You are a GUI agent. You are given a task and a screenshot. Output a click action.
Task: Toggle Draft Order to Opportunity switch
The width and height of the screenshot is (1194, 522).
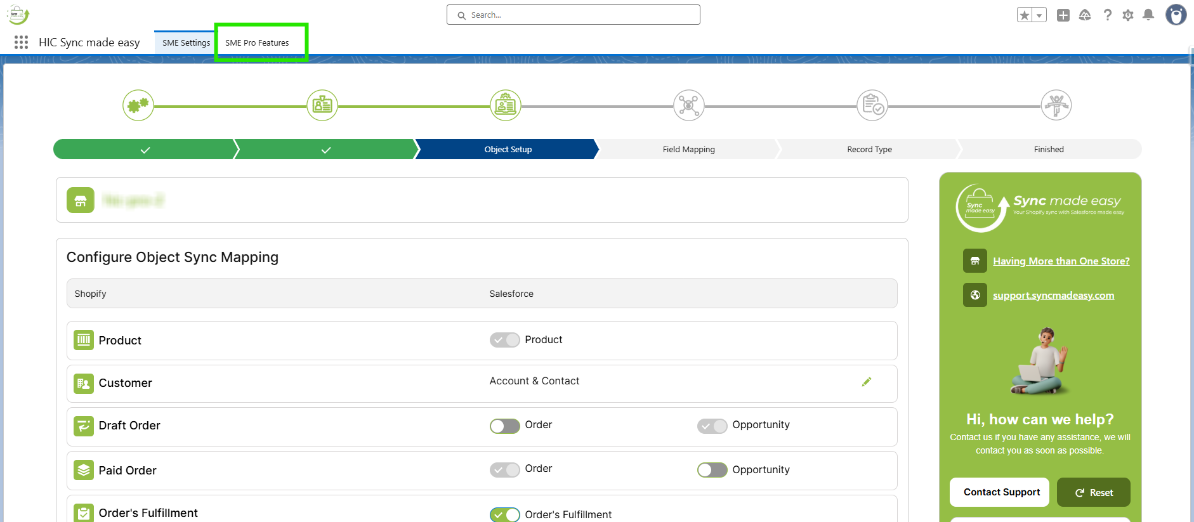click(712, 426)
